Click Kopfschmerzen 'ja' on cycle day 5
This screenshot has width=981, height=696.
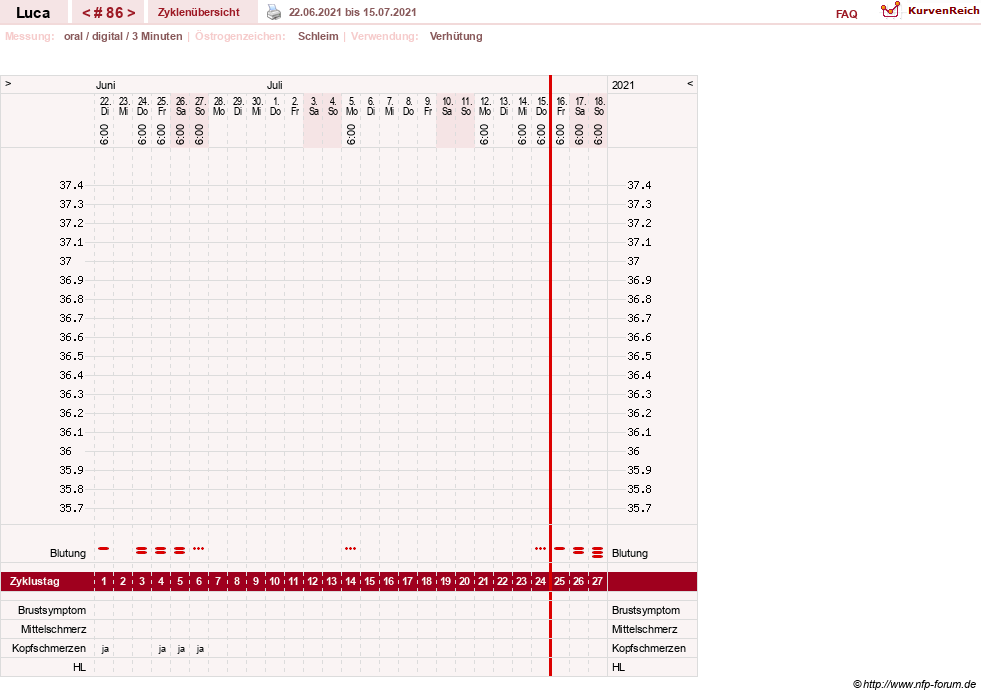pos(181,649)
